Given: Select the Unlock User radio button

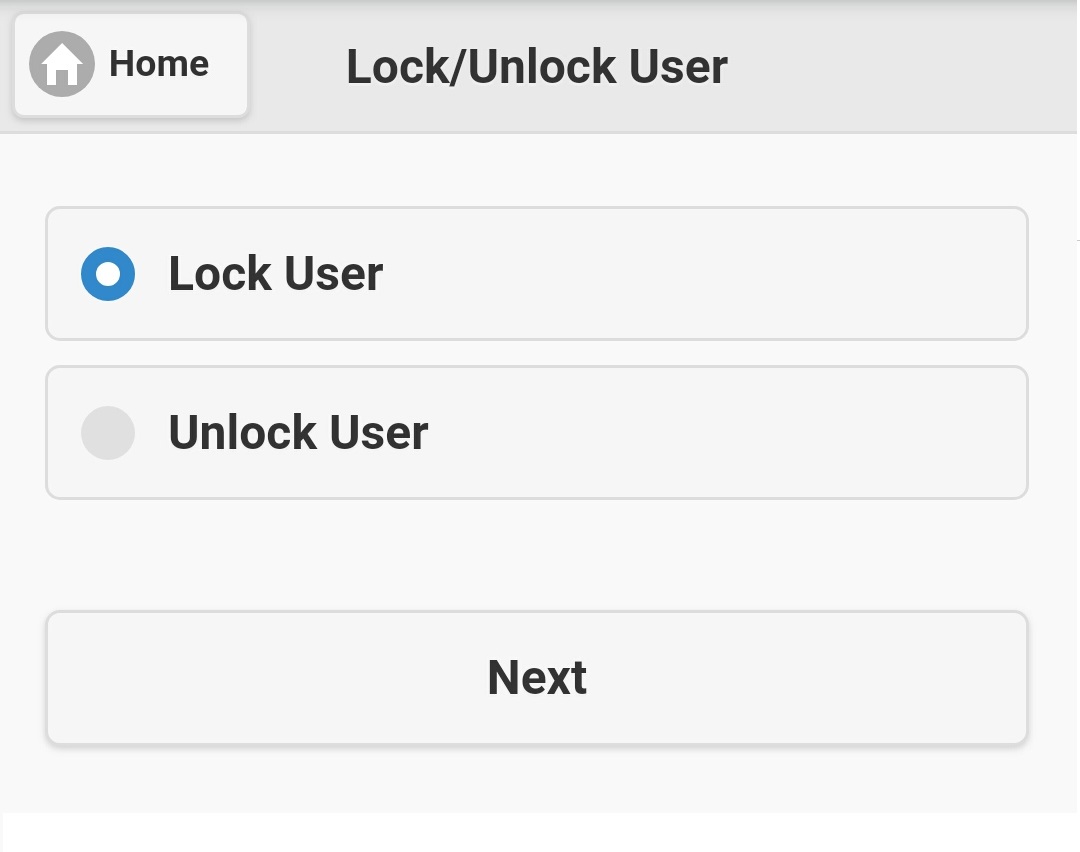Looking at the screenshot, I should pos(108,433).
